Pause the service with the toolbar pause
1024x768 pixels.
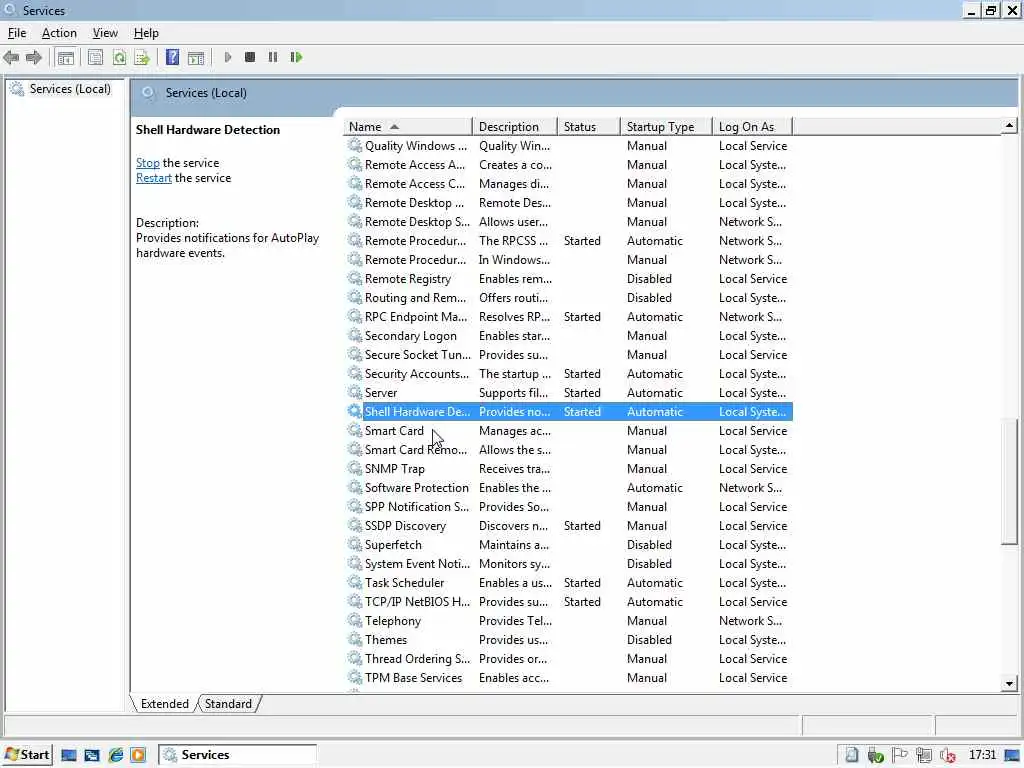tap(273, 57)
